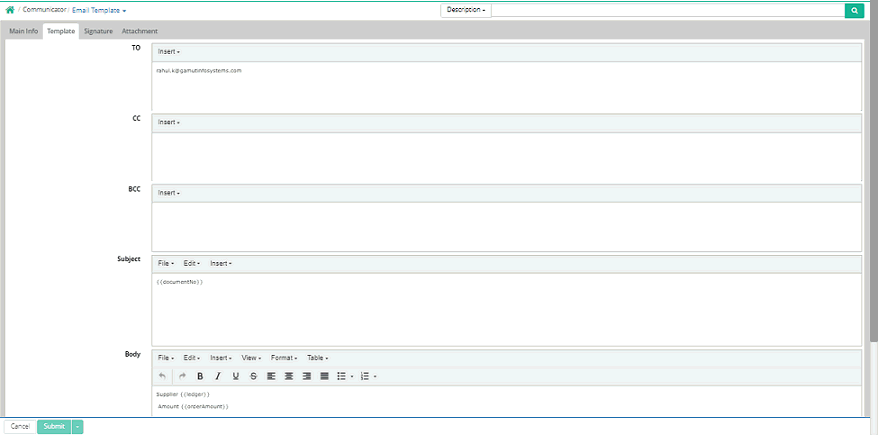Click in the top search input field
This screenshot has height=435, width=878.
coord(667,10)
